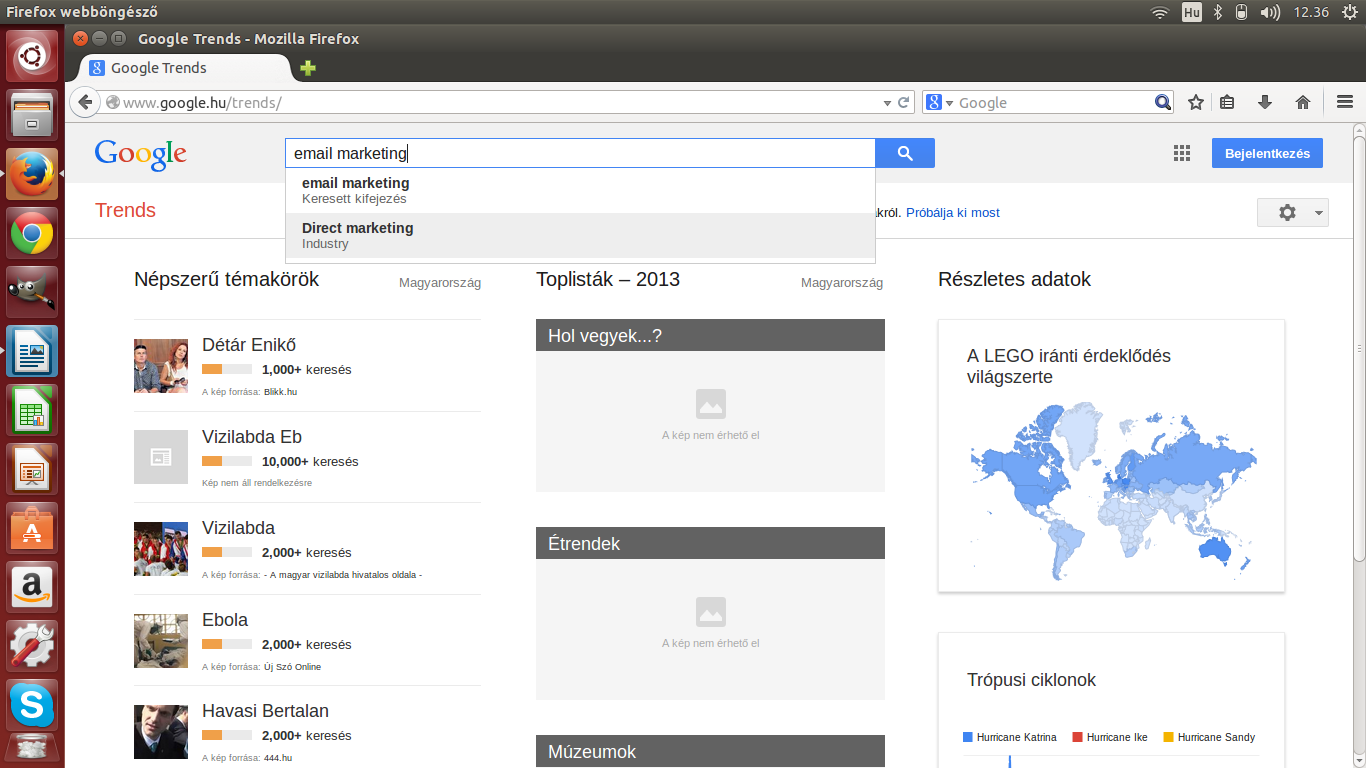Open the Détár Enikő trending topic
Viewport: 1366px width, 768px height.
[x=249, y=346]
